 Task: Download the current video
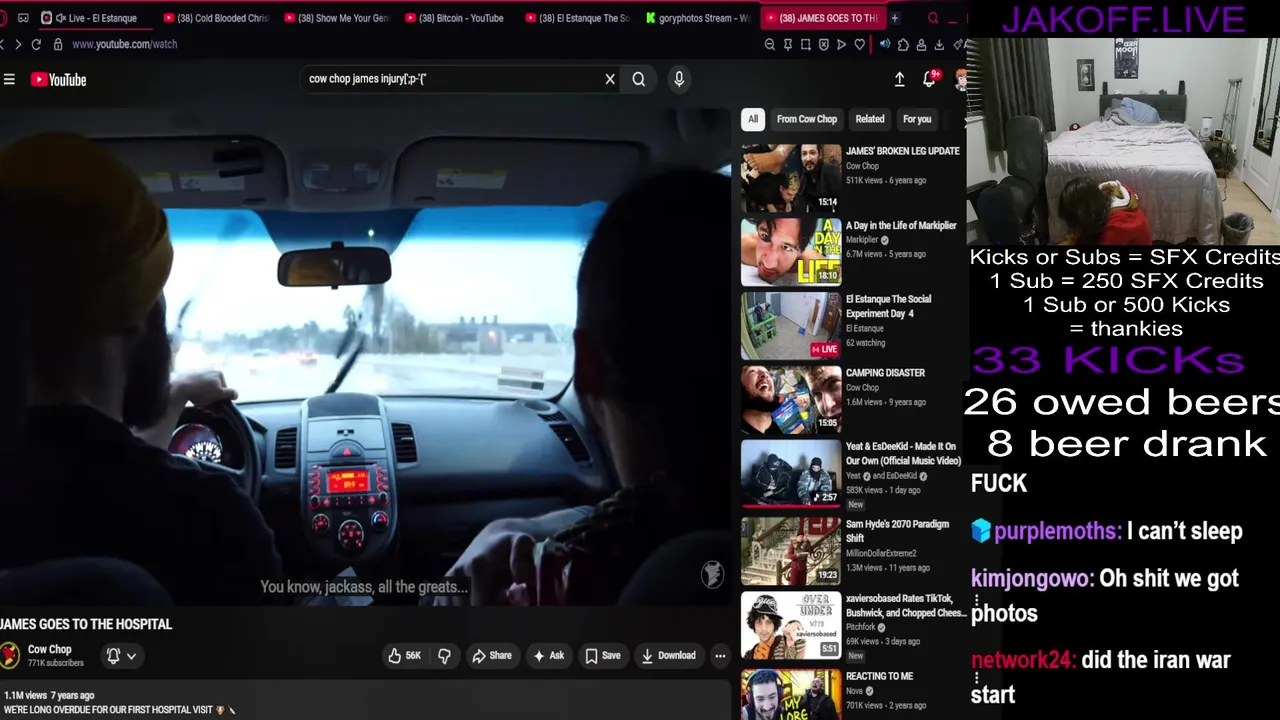coord(669,656)
